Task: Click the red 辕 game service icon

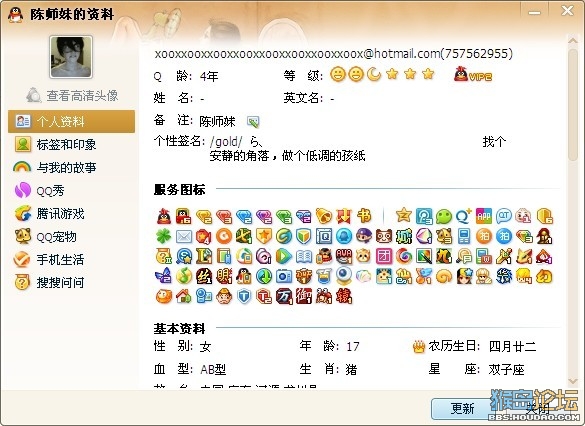Action: (344, 297)
